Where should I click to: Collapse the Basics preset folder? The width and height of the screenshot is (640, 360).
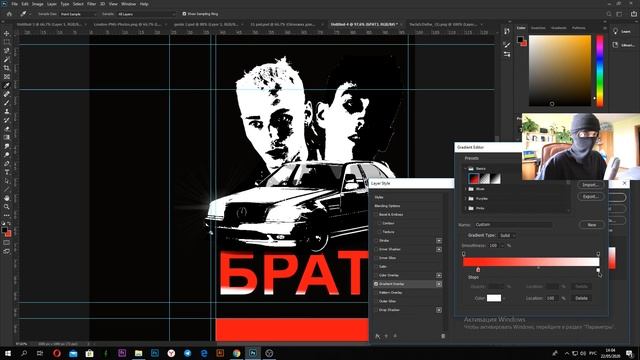click(x=465, y=169)
